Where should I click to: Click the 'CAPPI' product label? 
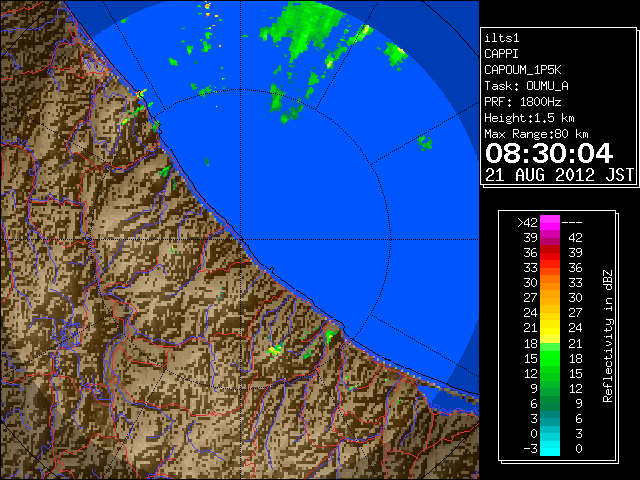pyautogui.click(x=501, y=54)
